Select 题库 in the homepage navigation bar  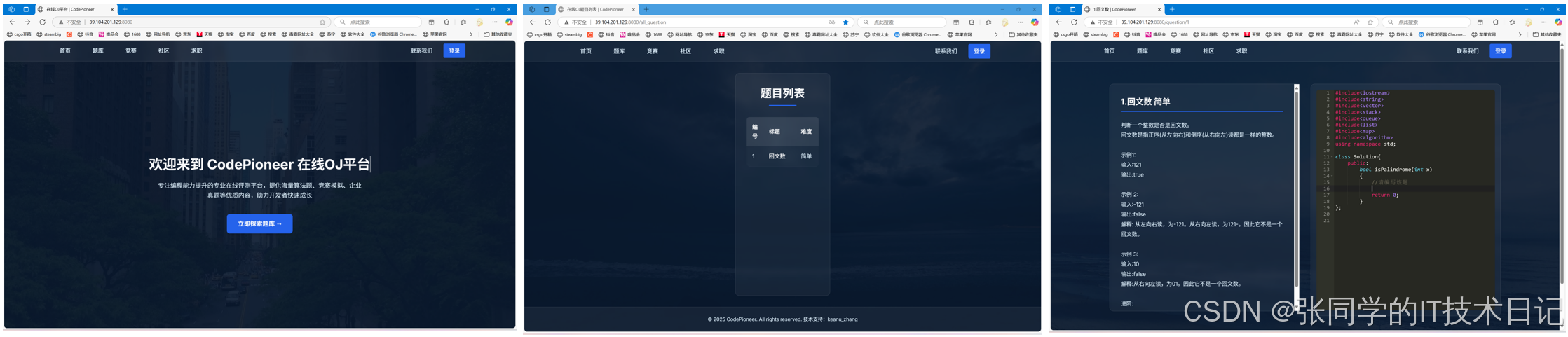tap(98, 50)
